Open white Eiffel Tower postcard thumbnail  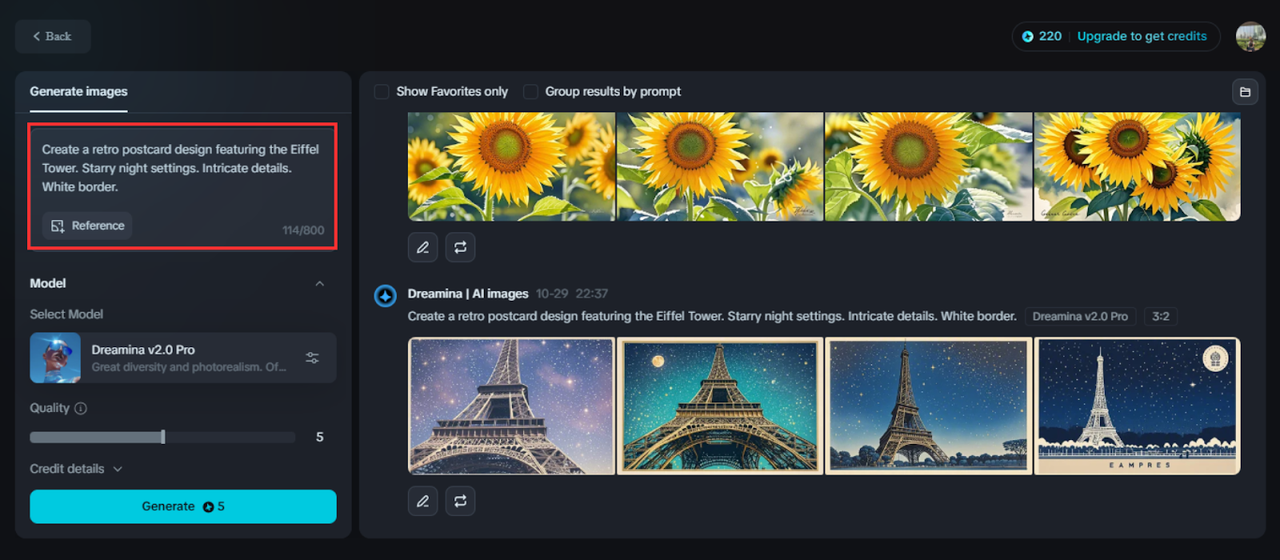click(1137, 405)
